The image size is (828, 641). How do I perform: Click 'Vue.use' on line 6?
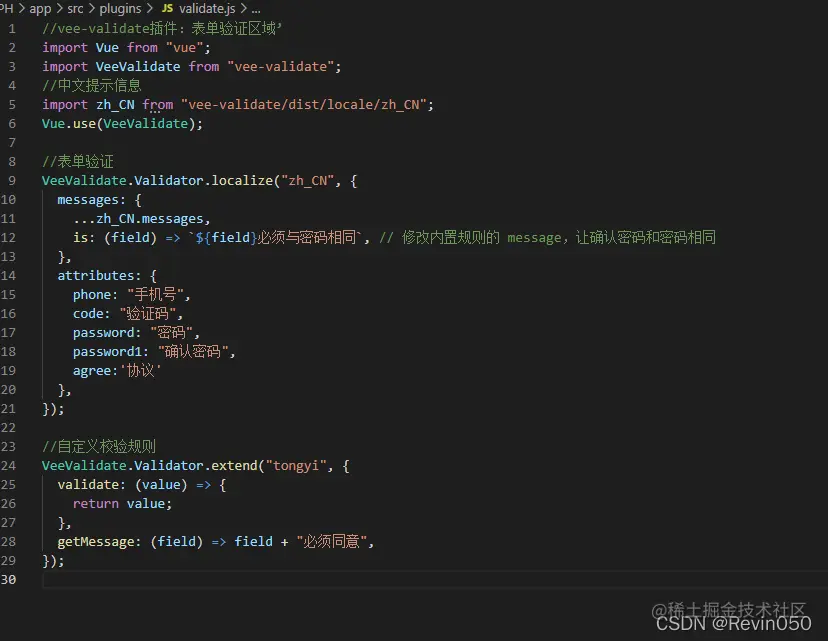click(69, 124)
